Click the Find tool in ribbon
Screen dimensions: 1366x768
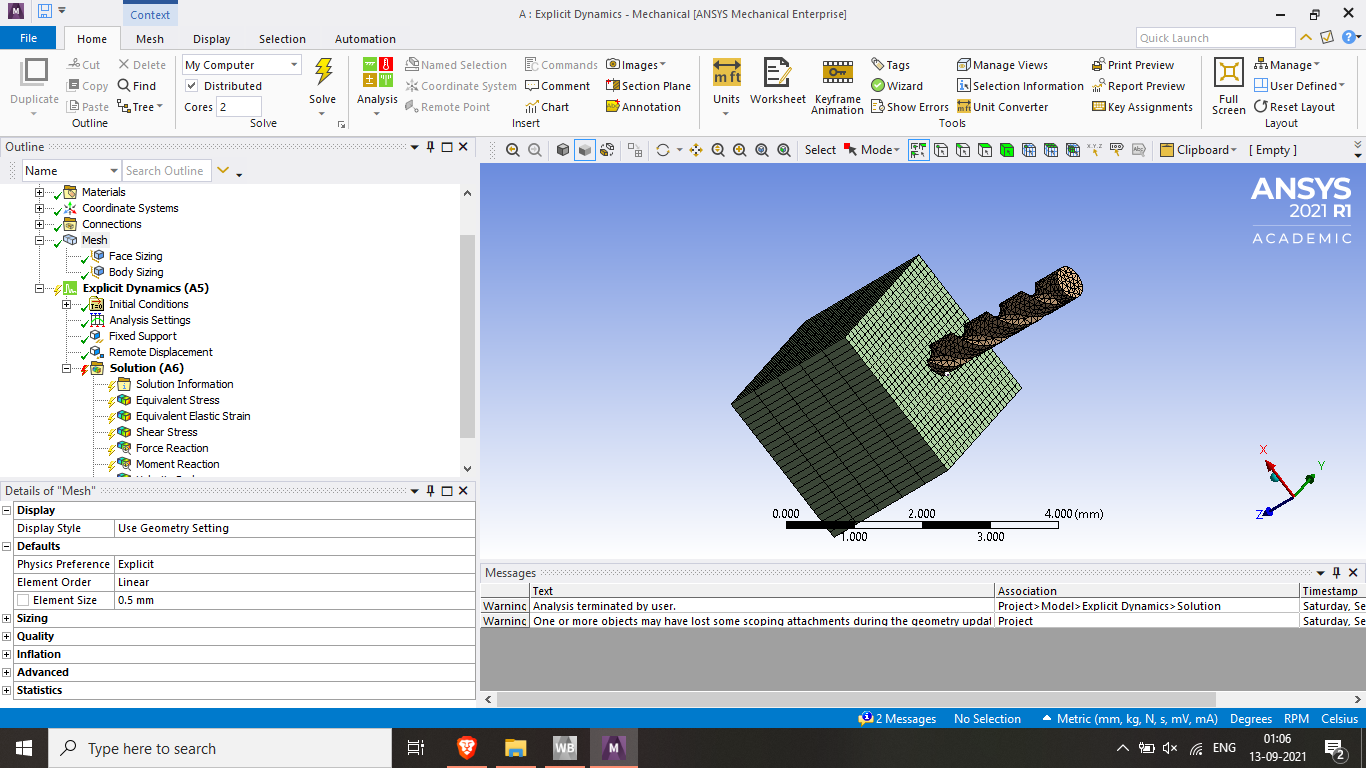click(x=137, y=86)
